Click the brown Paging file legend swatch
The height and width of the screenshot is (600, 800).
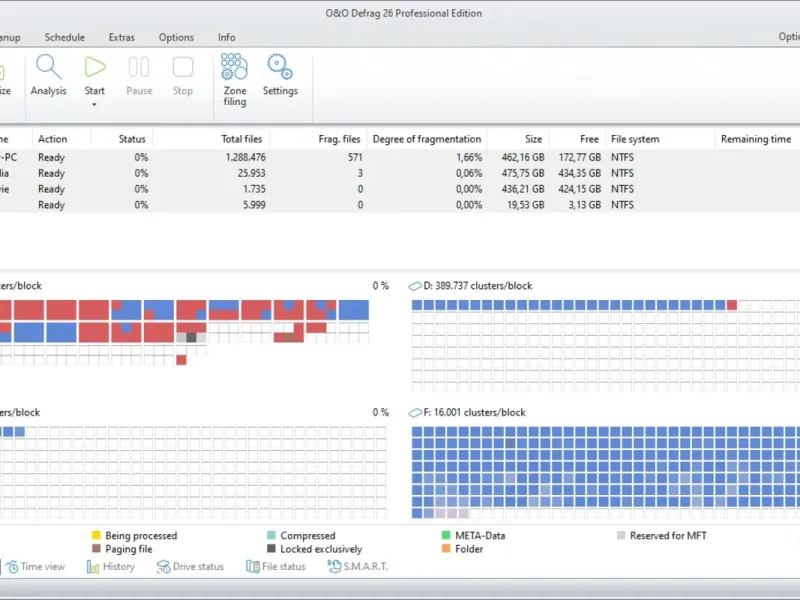click(96, 549)
